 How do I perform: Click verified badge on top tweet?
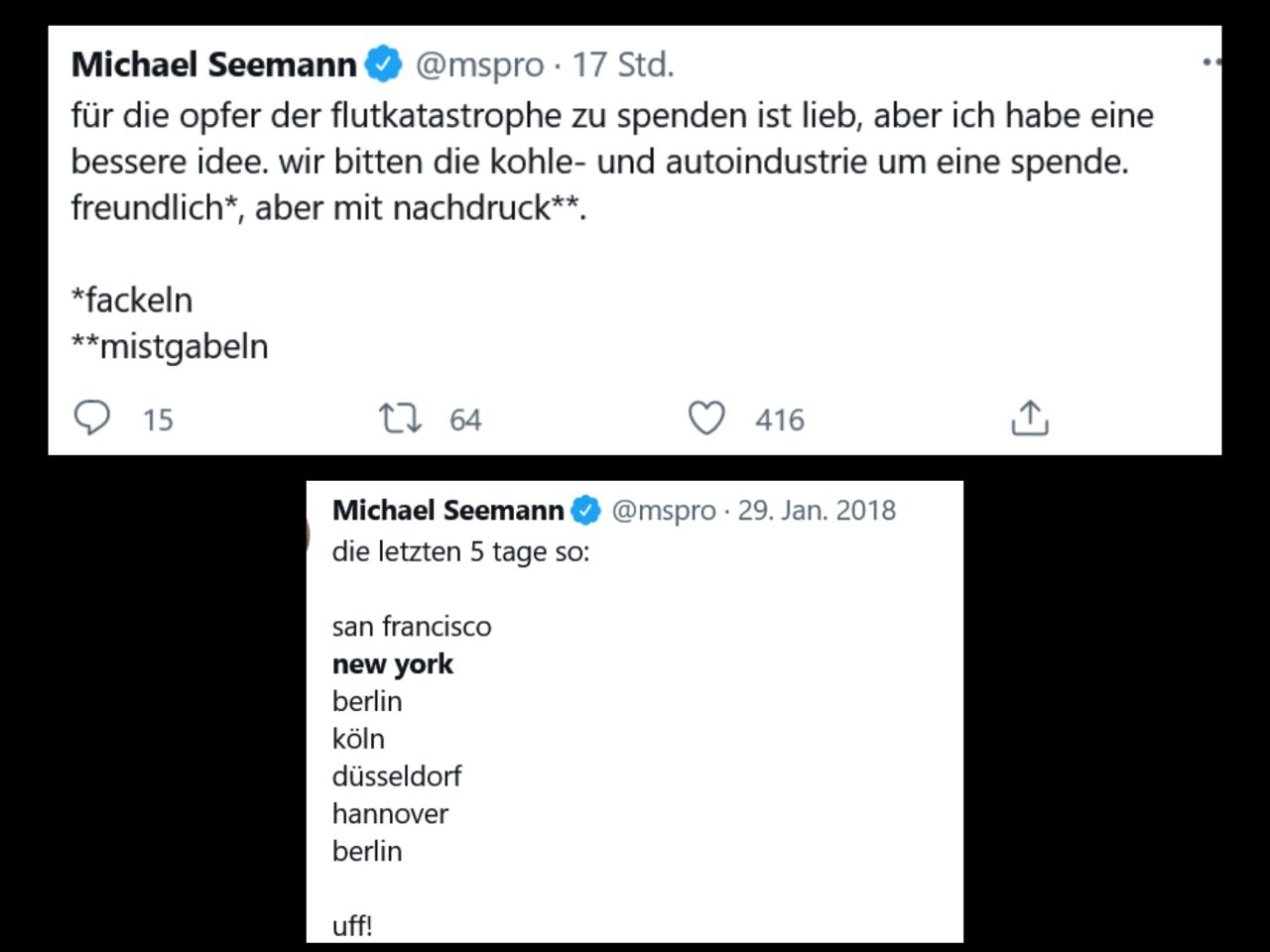point(384,64)
